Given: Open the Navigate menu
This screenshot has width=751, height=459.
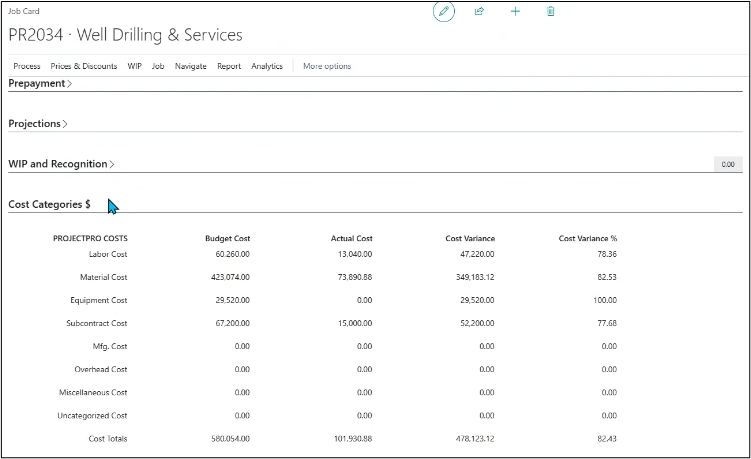Looking at the screenshot, I should (x=191, y=66).
